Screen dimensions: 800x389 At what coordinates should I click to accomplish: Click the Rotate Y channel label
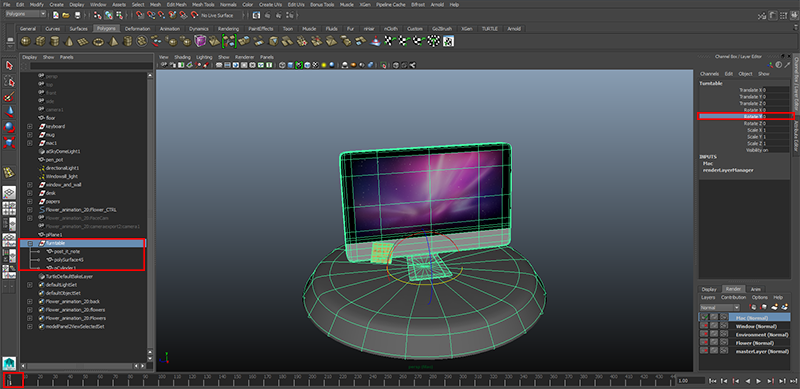[752, 117]
